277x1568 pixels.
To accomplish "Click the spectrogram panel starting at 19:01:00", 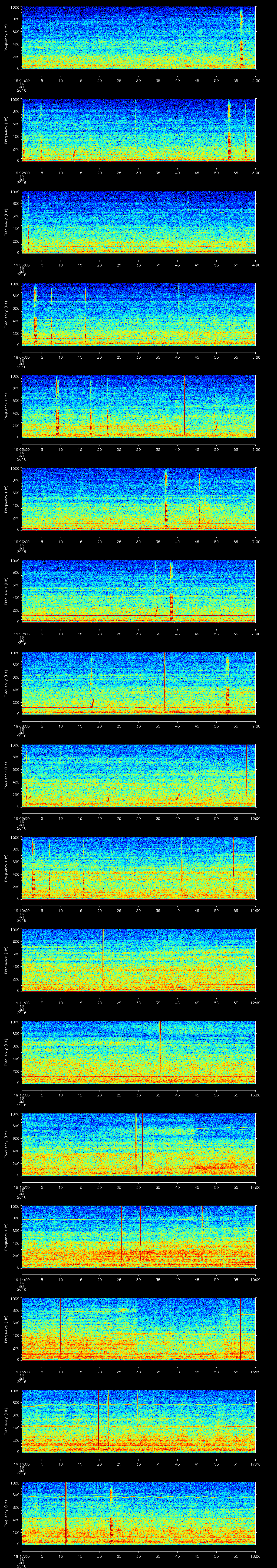I will (x=139, y=38).
